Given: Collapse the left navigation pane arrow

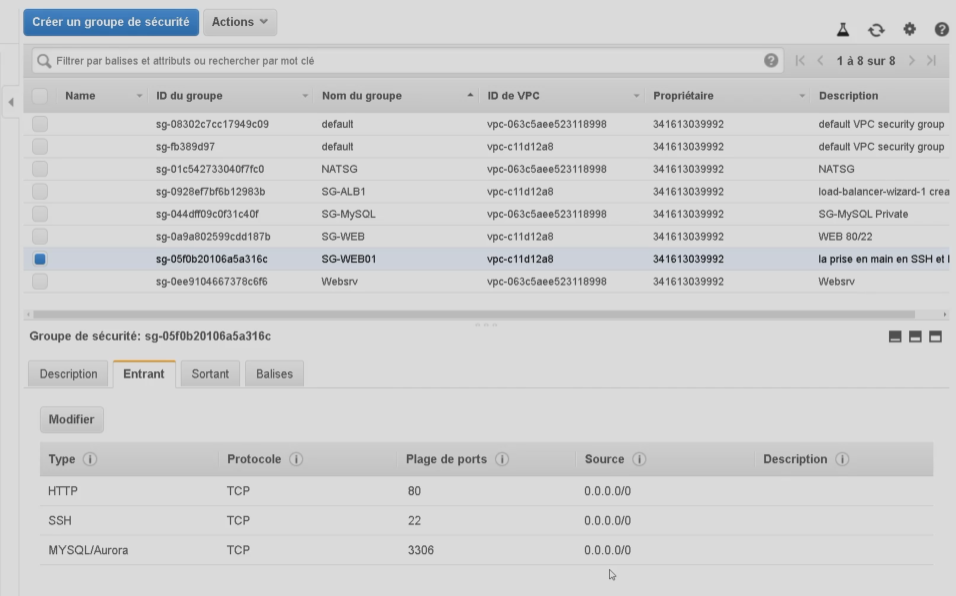Looking at the screenshot, I should click(11, 102).
